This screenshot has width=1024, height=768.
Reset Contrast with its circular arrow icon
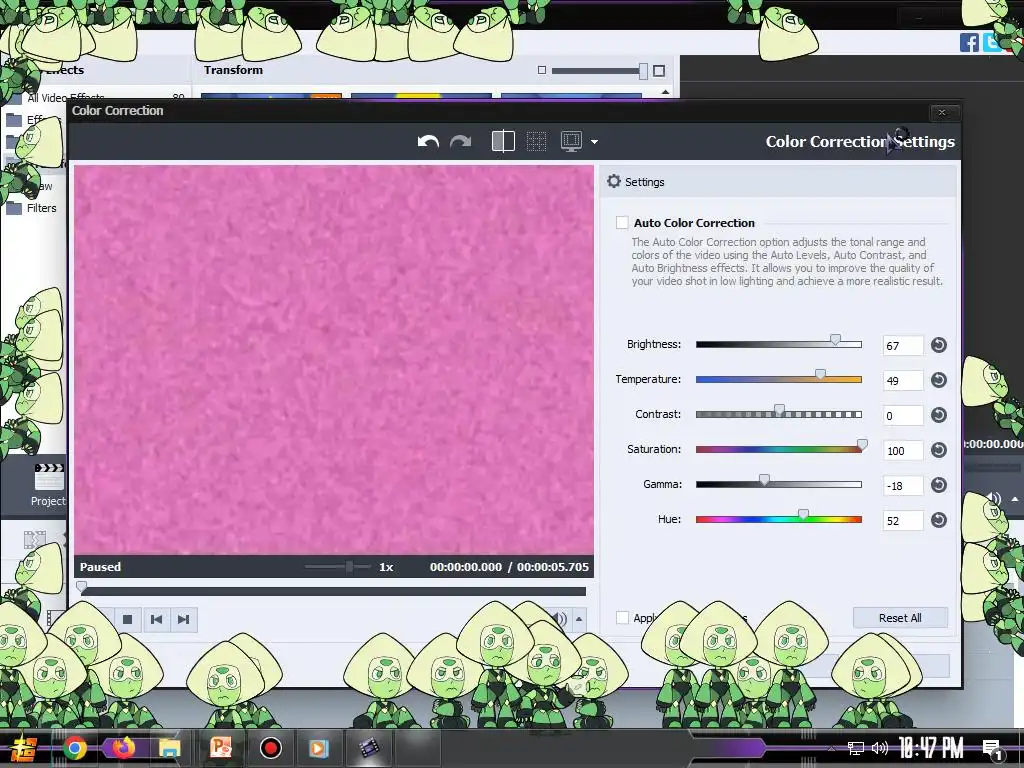pyautogui.click(x=938, y=415)
